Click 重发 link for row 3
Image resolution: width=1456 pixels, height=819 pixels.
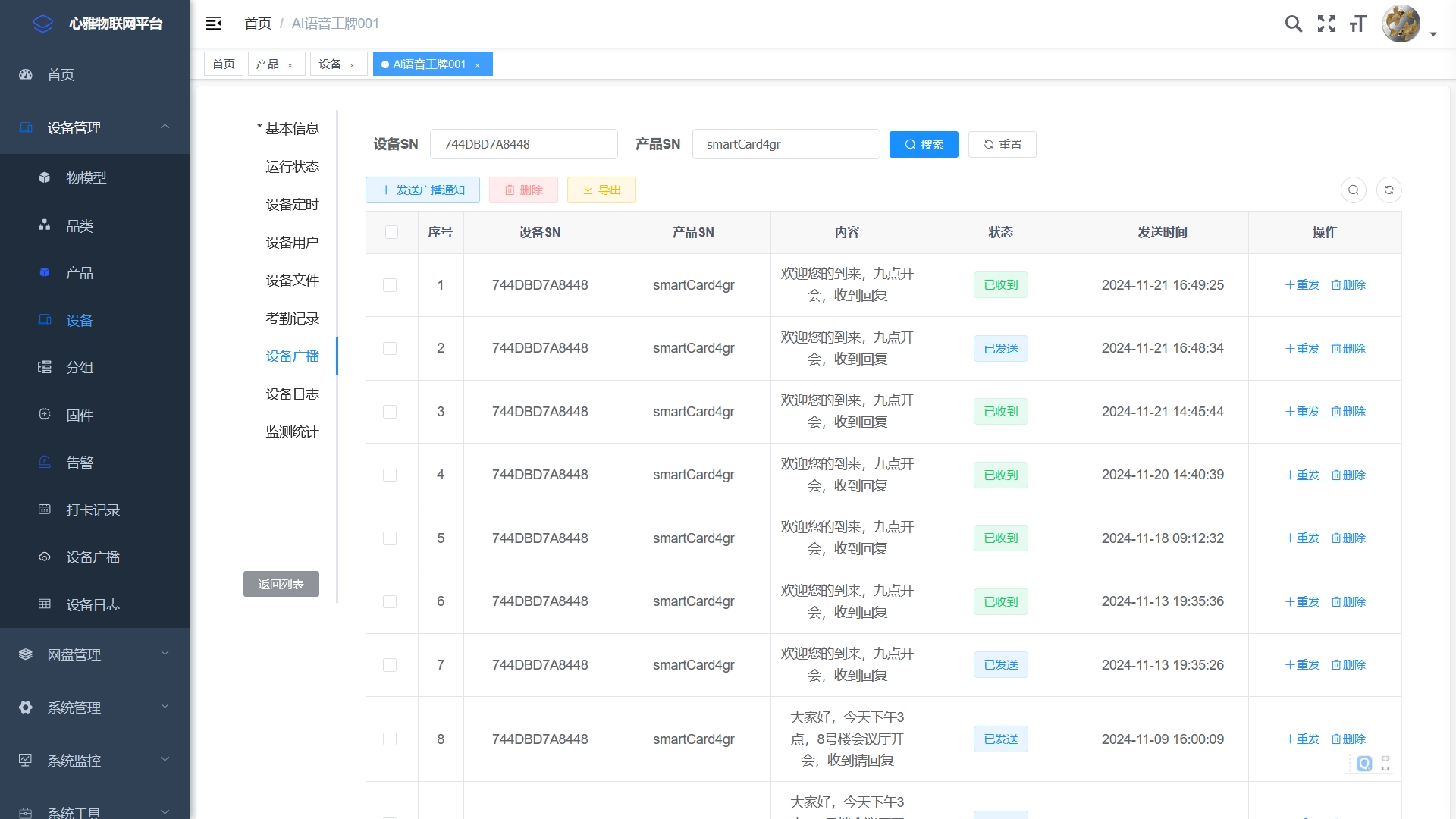coord(1302,412)
